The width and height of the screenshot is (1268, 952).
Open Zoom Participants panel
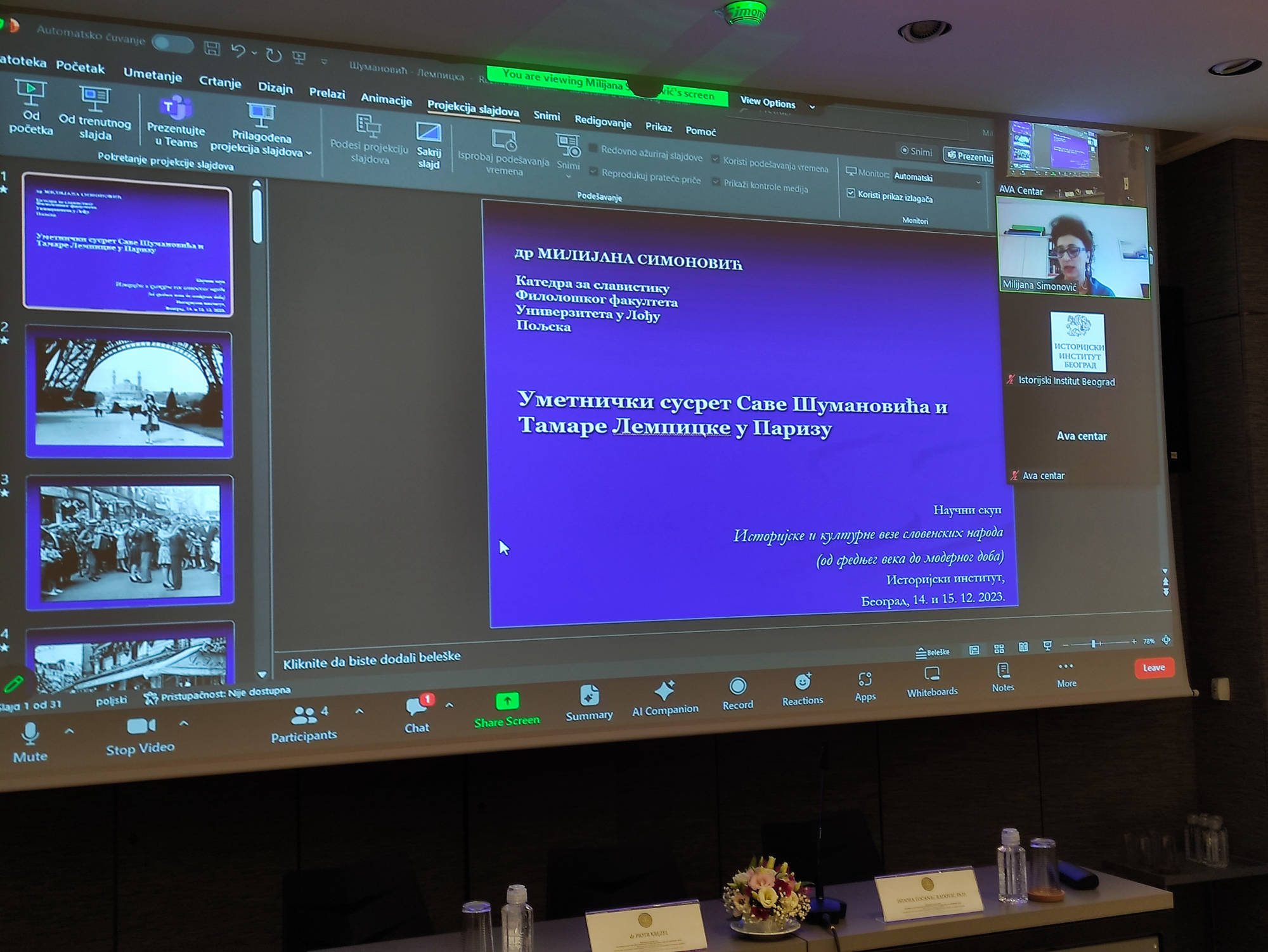tap(304, 724)
